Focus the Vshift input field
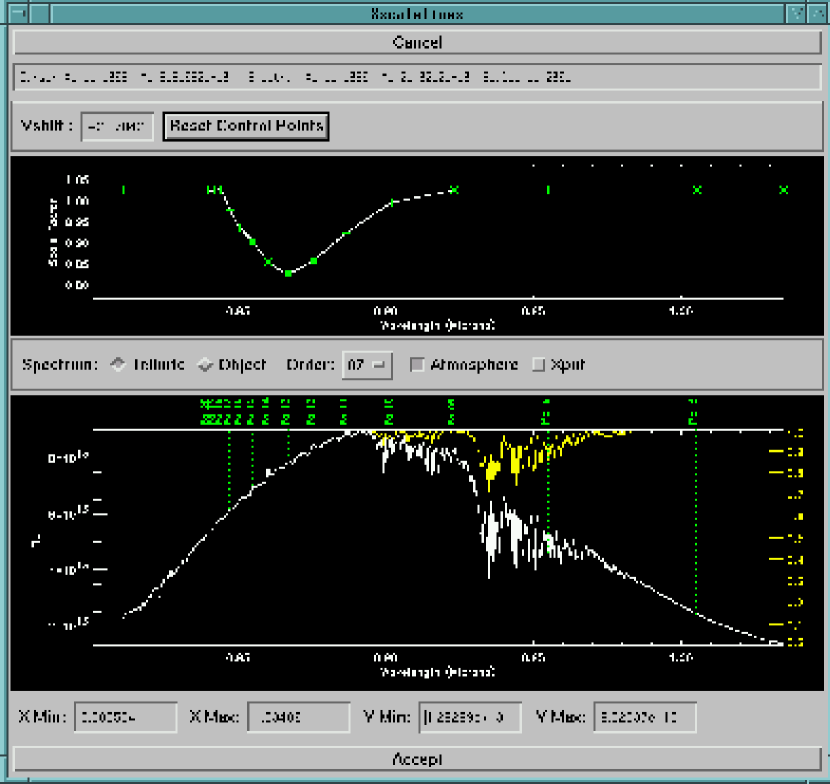The width and height of the screenshot is (830, 784). coord(117,127)
